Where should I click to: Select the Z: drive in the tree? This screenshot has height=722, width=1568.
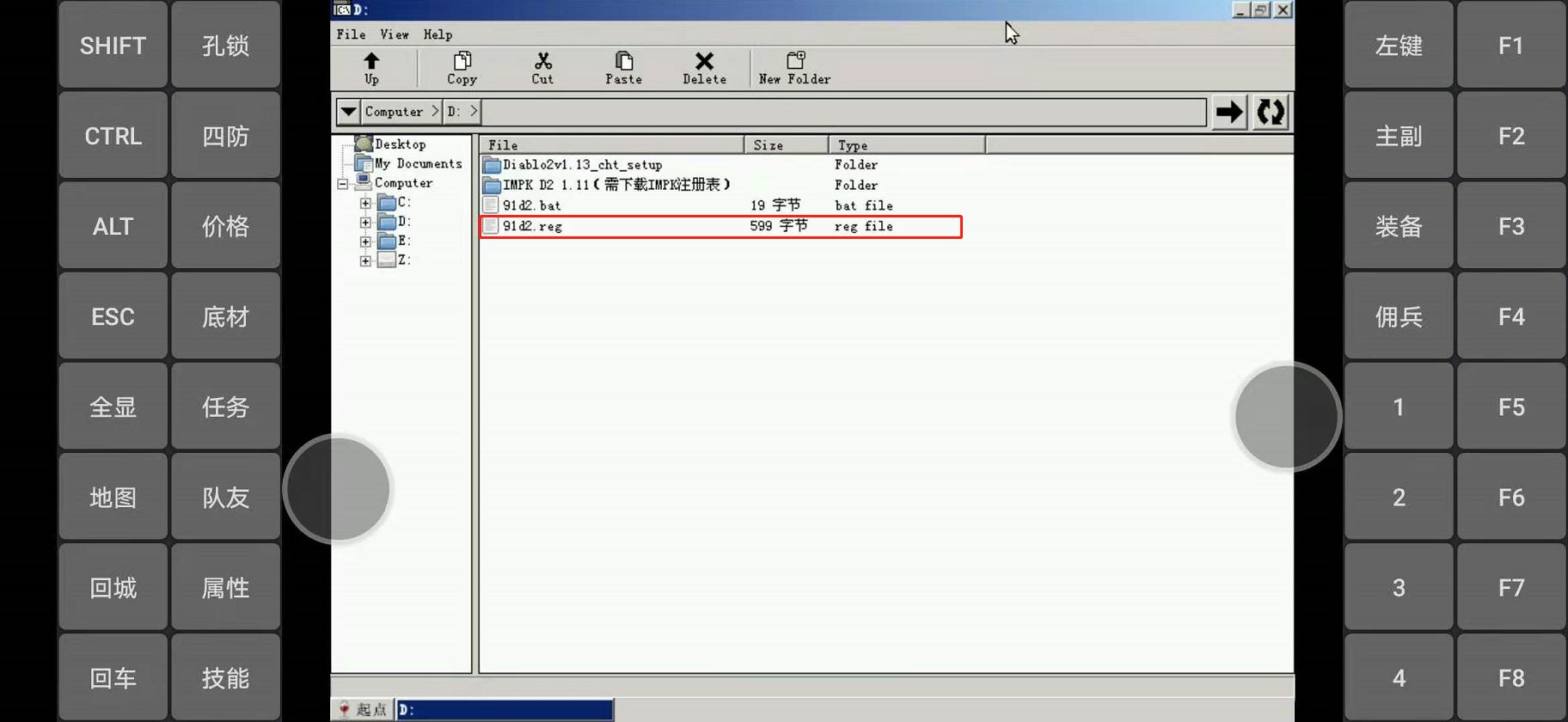[395, 260]
